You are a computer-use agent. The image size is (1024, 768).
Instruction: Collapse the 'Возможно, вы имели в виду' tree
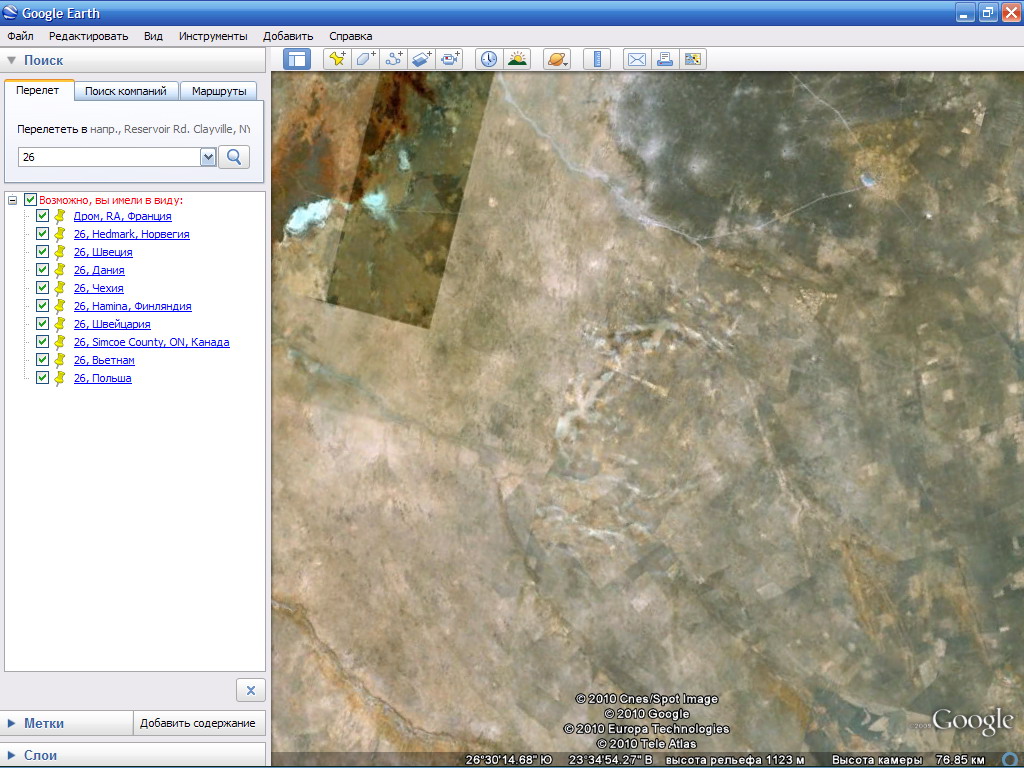coord(12,200)
